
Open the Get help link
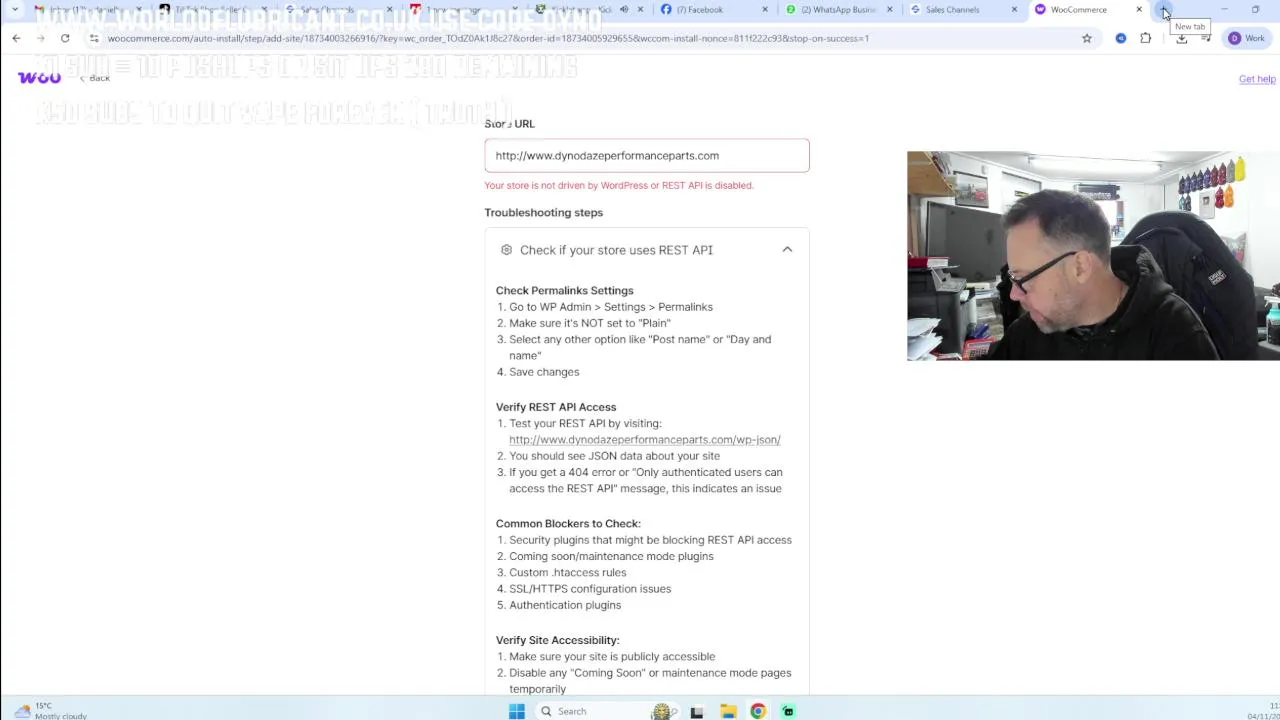click(x=1257, y=79)
